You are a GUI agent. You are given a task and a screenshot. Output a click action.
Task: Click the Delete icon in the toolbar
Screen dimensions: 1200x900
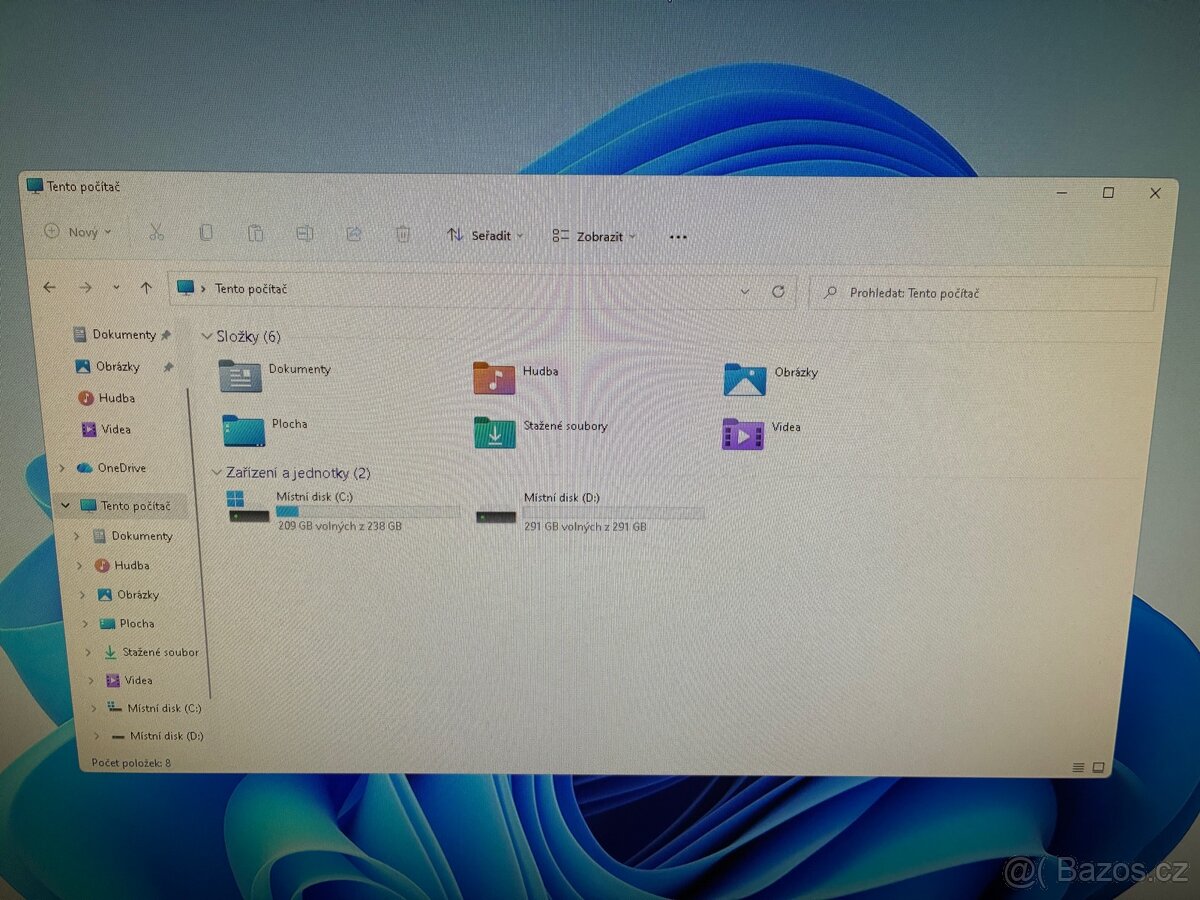pos(402,233)
